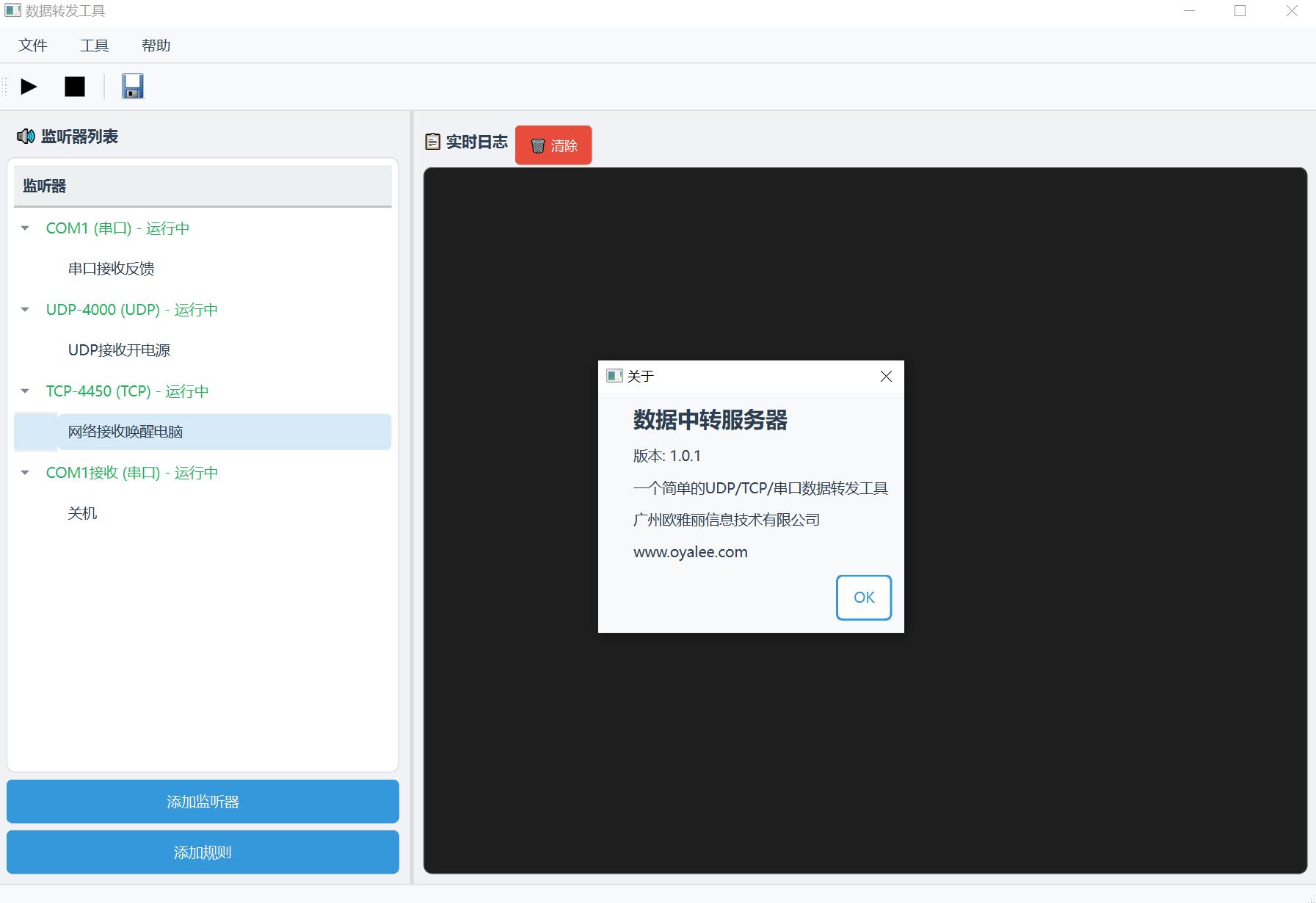Stop listeners with the black square icon
This screenshot has width=1316, height=903.
click(75, 87)
